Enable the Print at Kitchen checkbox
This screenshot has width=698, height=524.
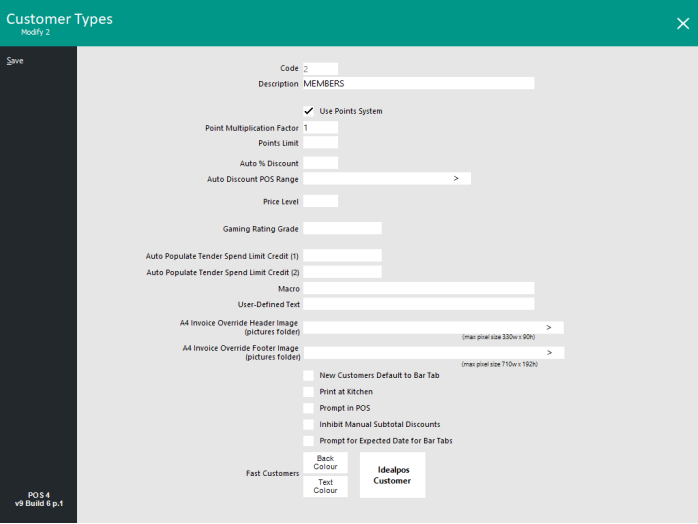[308, 392]
